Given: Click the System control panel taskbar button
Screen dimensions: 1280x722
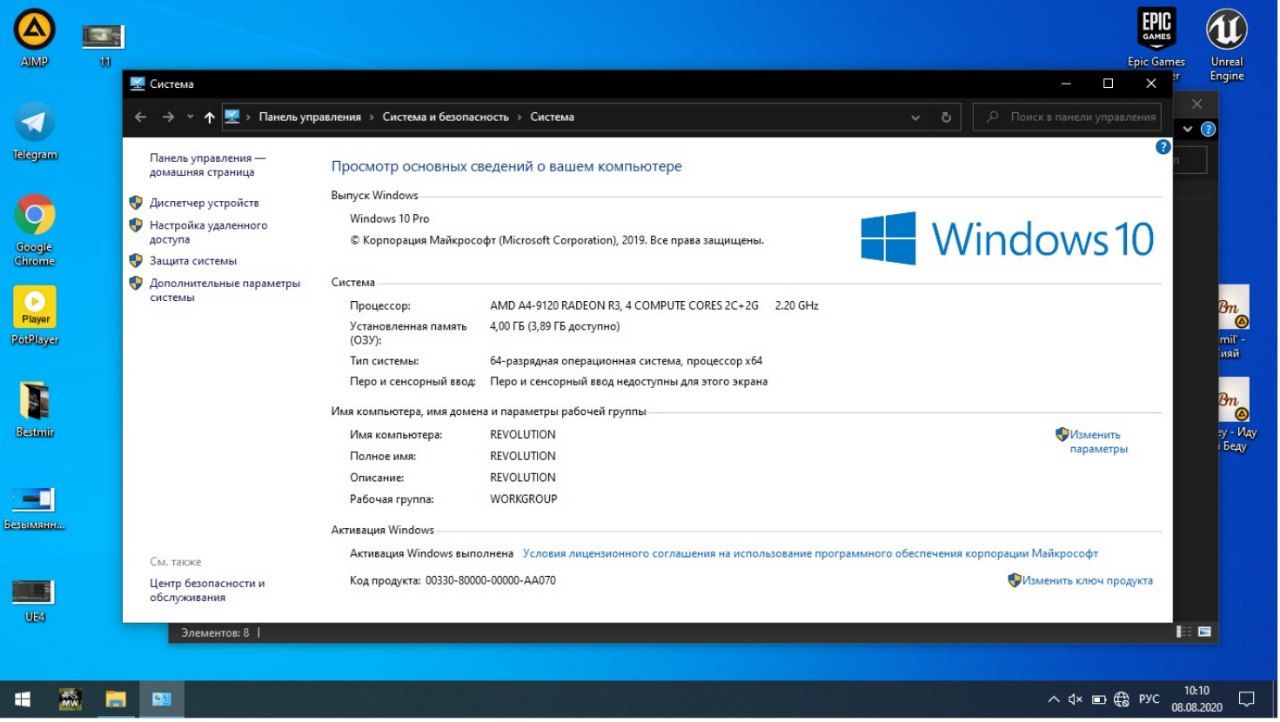Looking at the screenshot, I should point(161,699).
